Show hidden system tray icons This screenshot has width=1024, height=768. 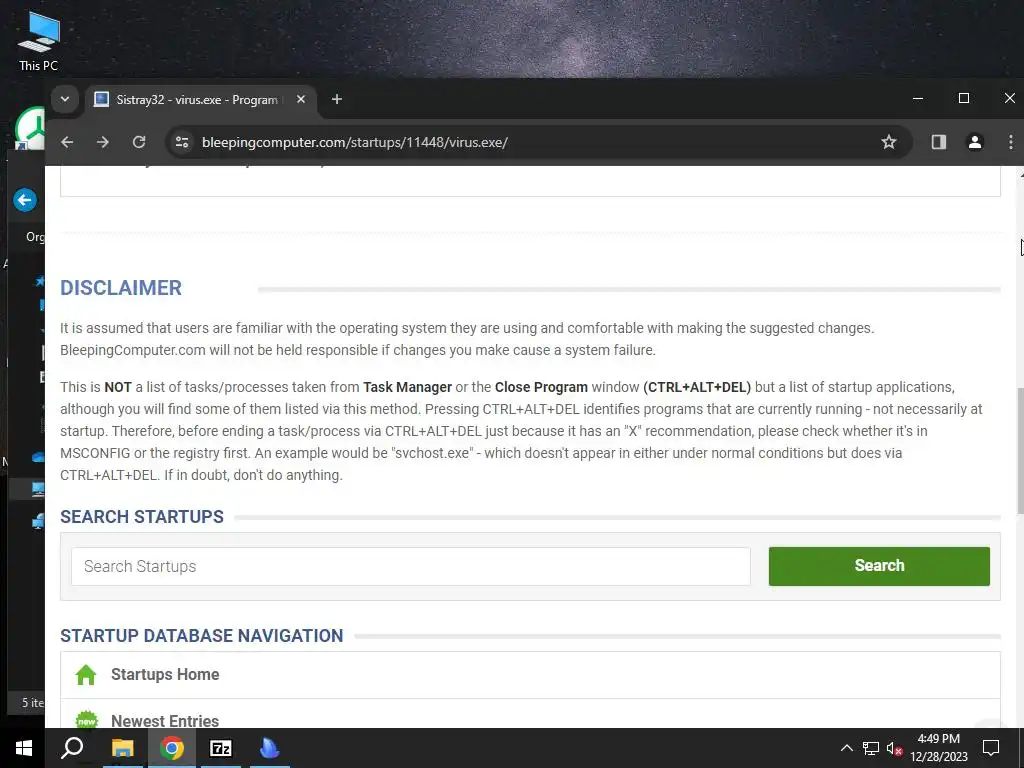(x=846, y=748)
